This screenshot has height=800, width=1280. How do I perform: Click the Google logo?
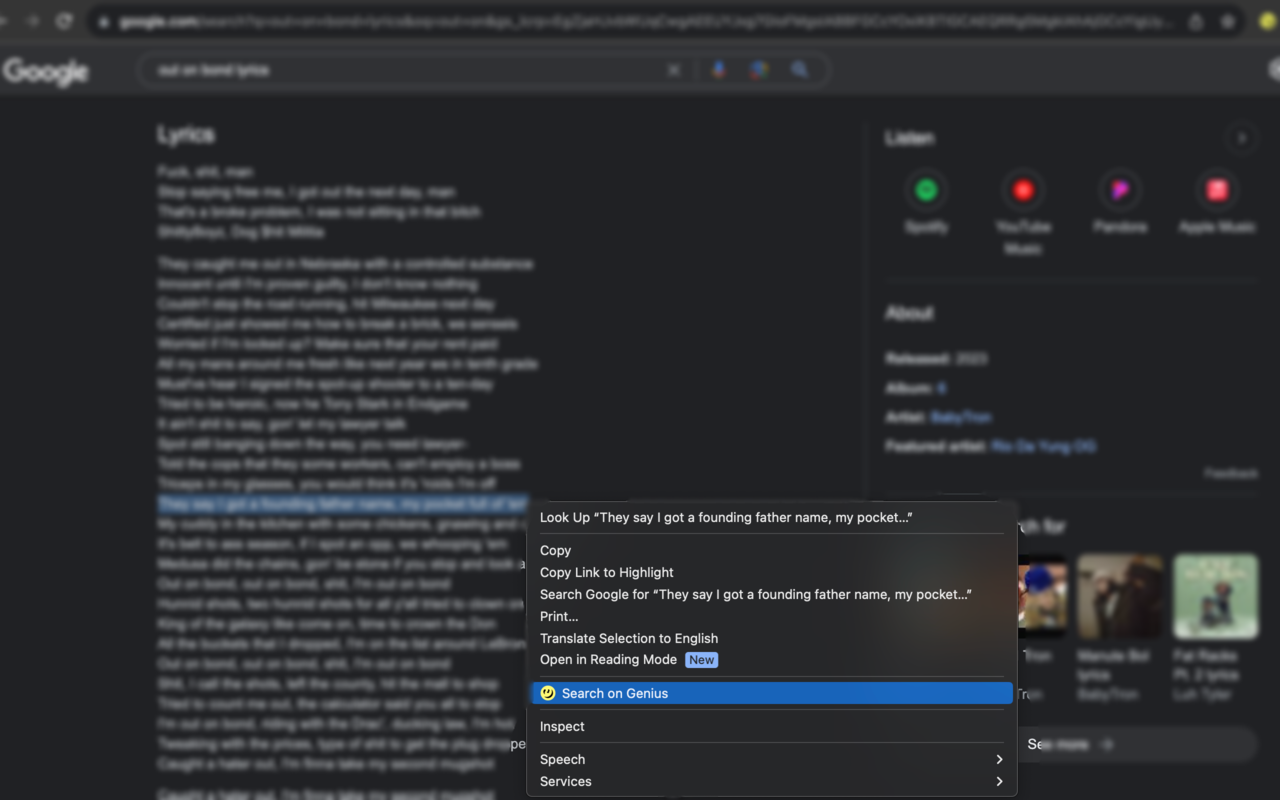[x=46, y=71]
